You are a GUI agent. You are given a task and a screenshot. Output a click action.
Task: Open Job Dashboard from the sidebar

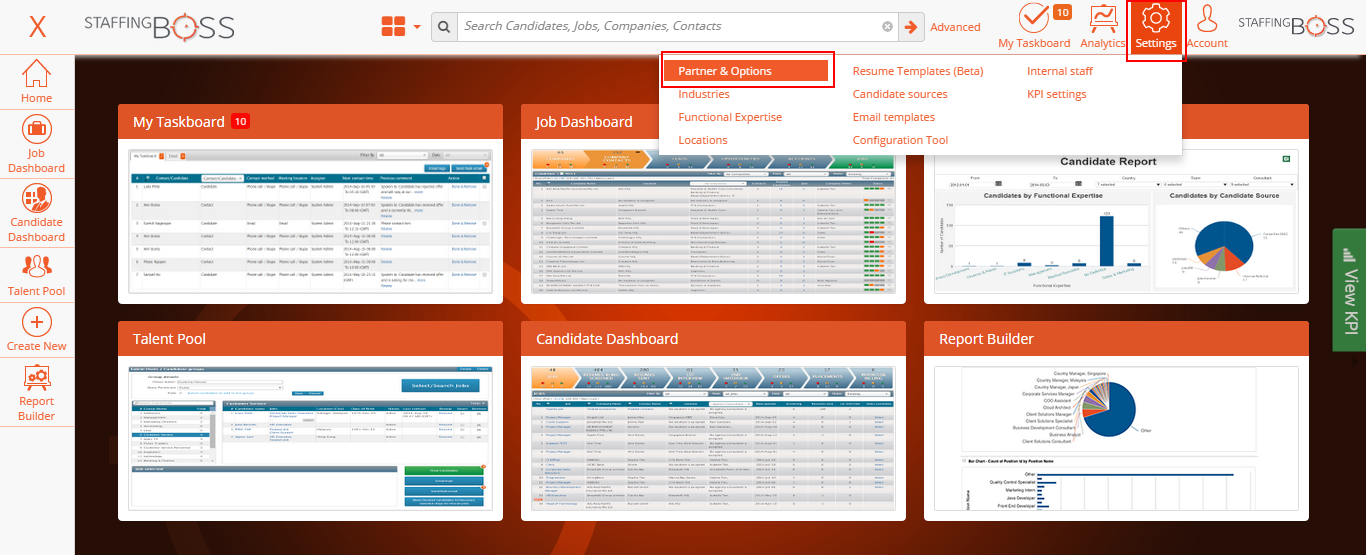coord(37,145)
